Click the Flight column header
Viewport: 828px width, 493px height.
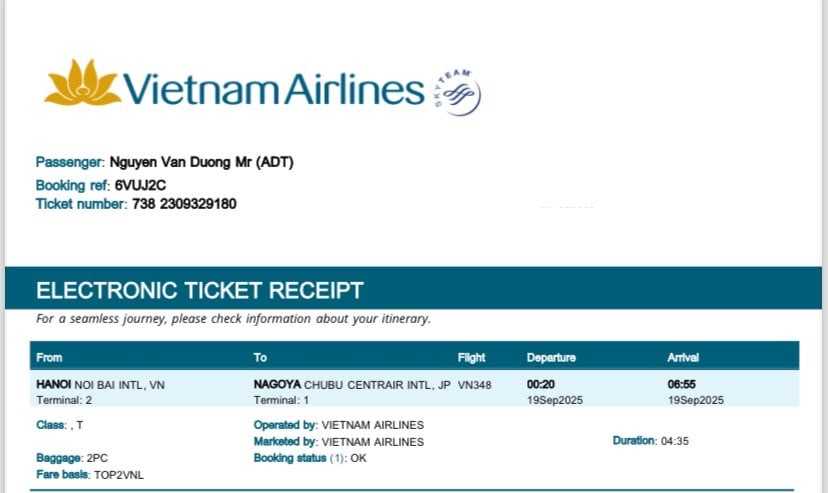point(471,357)
